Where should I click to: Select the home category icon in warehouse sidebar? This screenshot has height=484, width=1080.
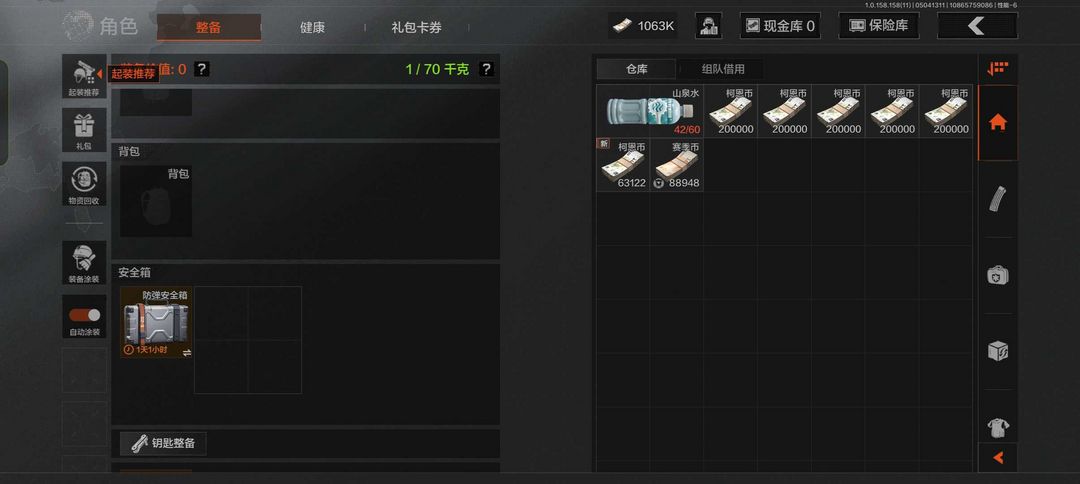[997, 123]
